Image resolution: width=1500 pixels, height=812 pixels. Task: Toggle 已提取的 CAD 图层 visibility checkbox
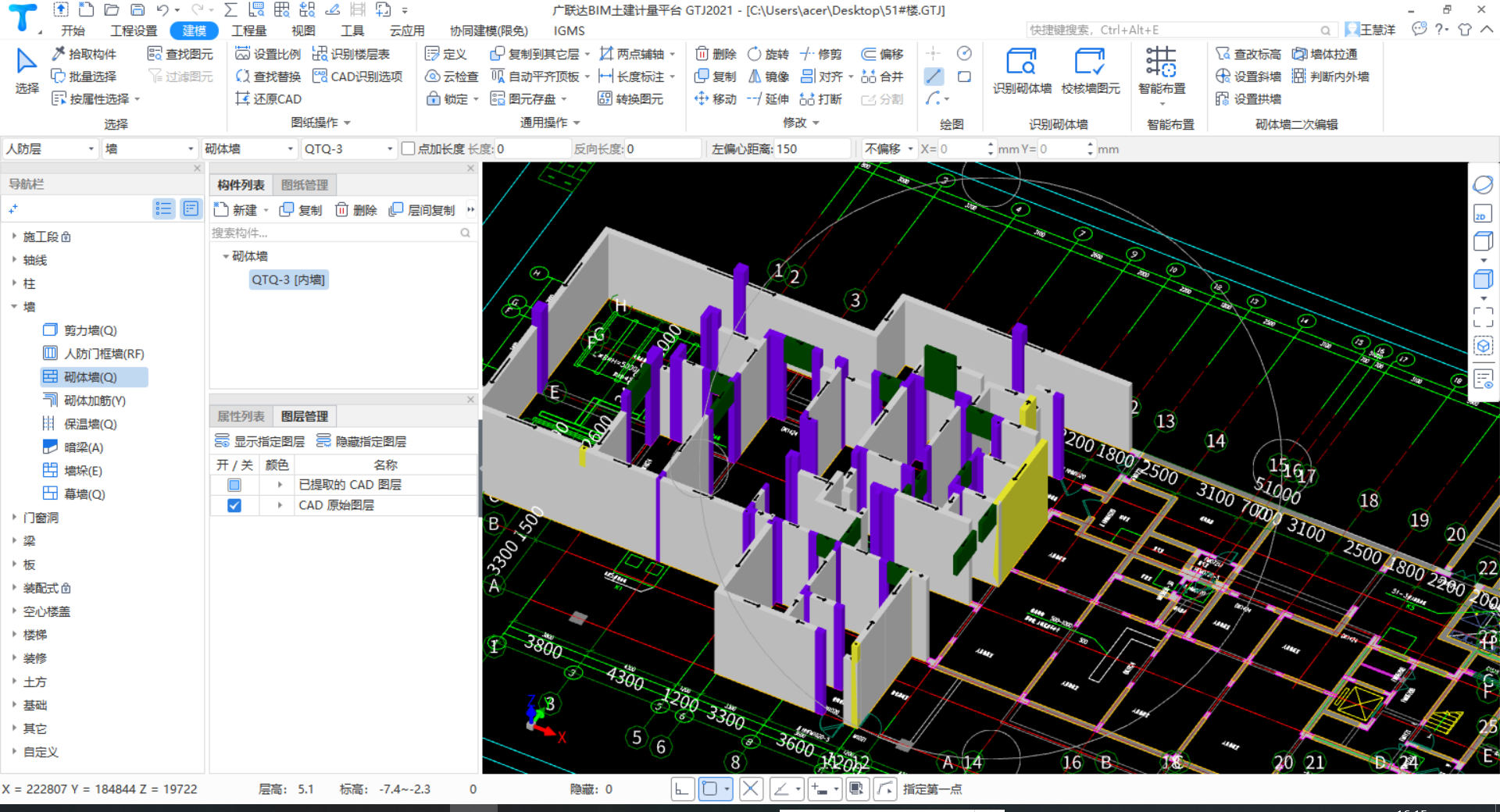click(x=234, y=485)
